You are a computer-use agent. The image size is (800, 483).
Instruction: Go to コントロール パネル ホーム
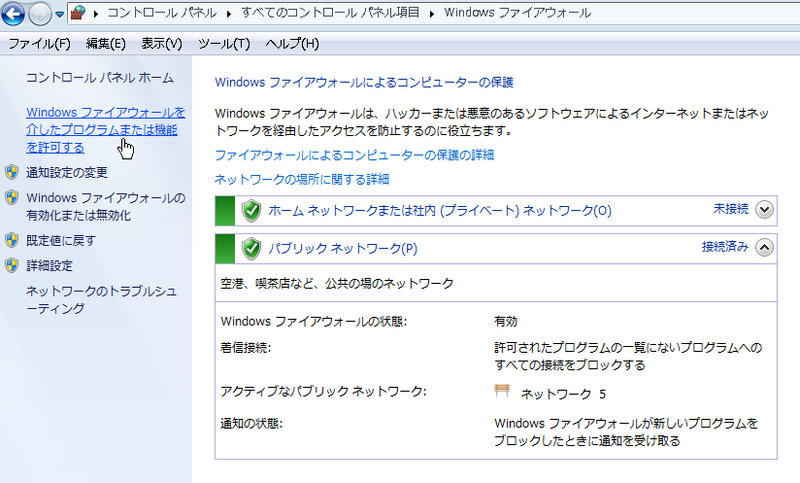pyautogui.click(x=100, y=78)
